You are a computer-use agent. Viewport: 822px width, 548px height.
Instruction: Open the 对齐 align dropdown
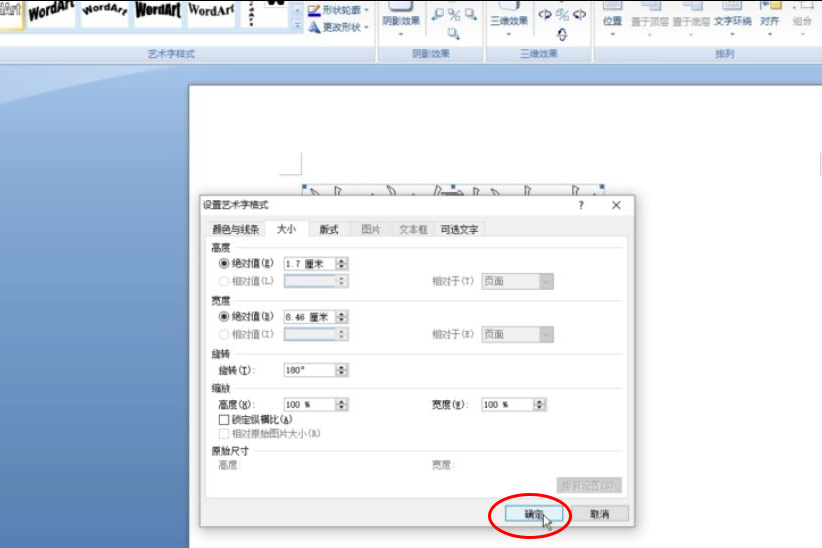[770, 18]
